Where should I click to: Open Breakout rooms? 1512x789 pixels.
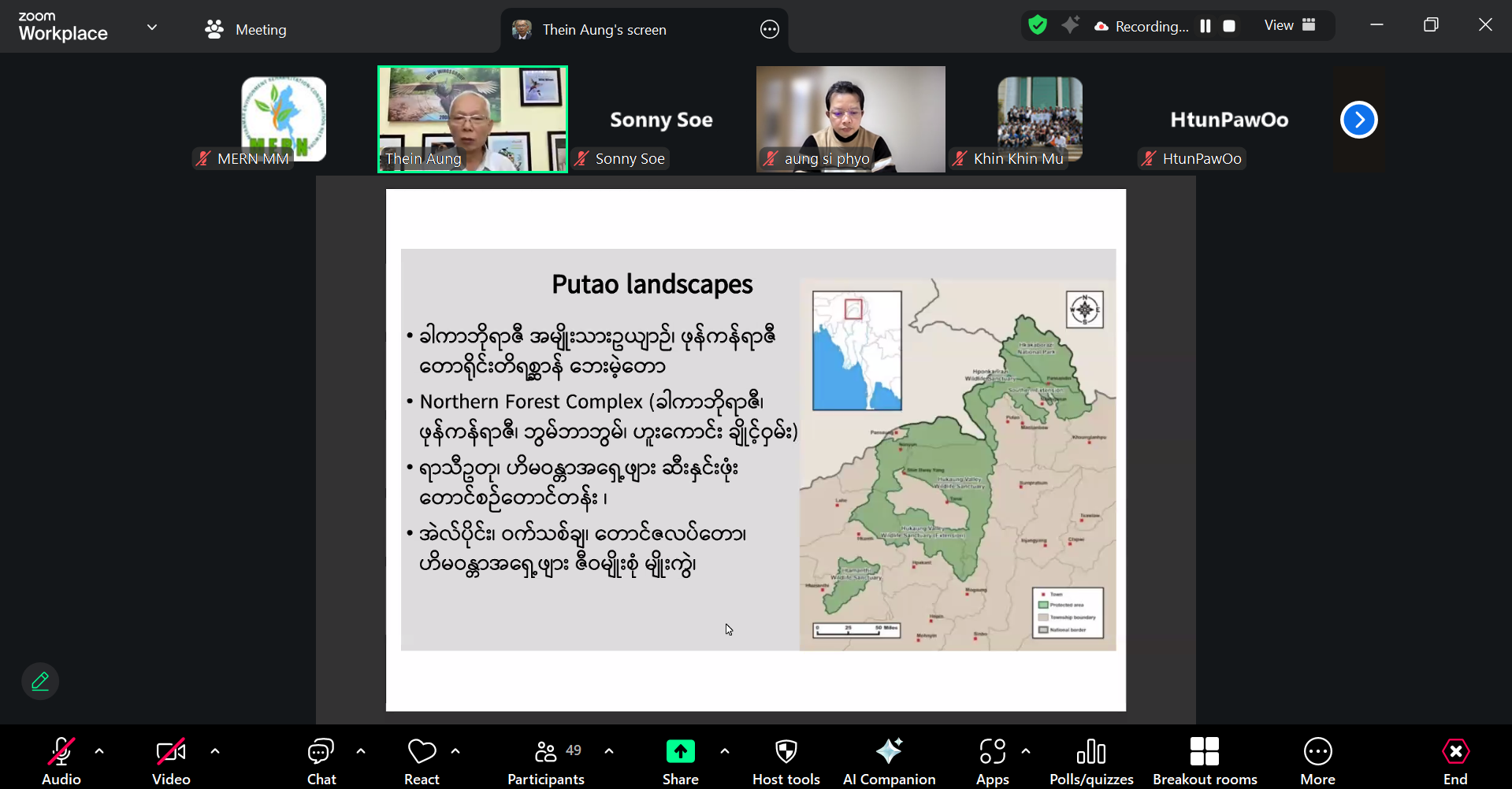[1205, 761]
